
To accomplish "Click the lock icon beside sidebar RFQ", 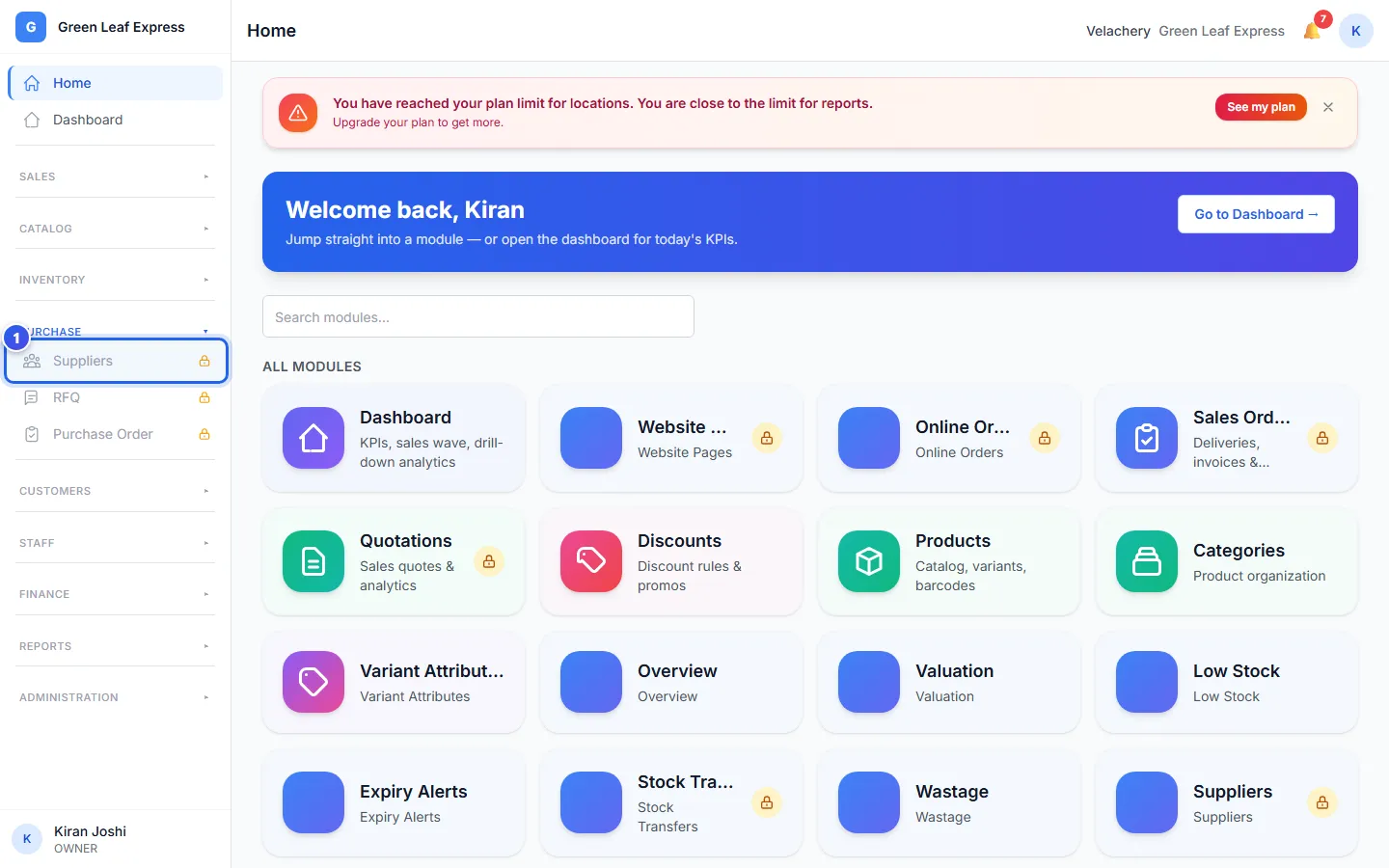I will 204,397.
